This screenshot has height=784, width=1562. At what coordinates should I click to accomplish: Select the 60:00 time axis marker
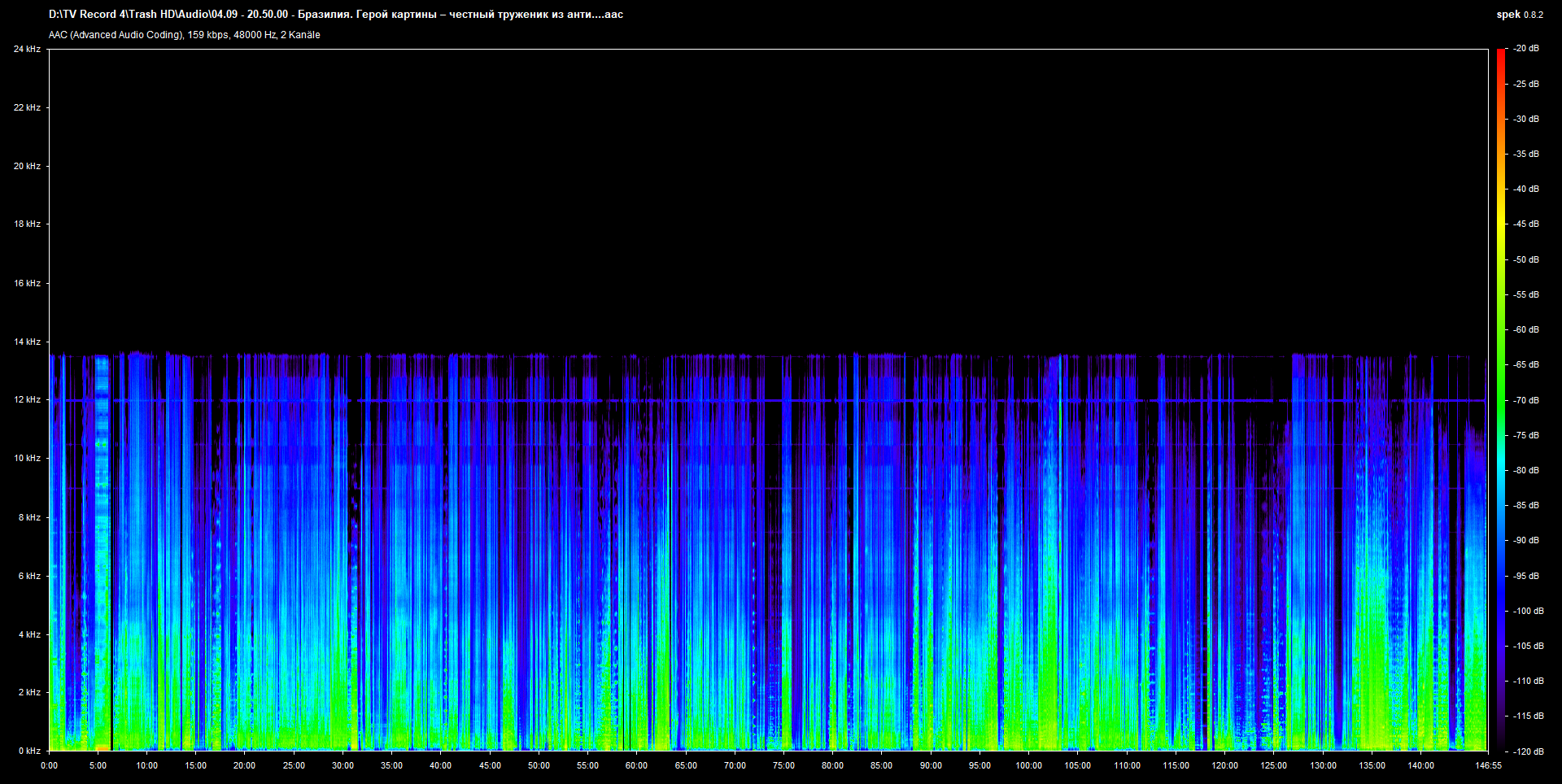coord(636,765)
